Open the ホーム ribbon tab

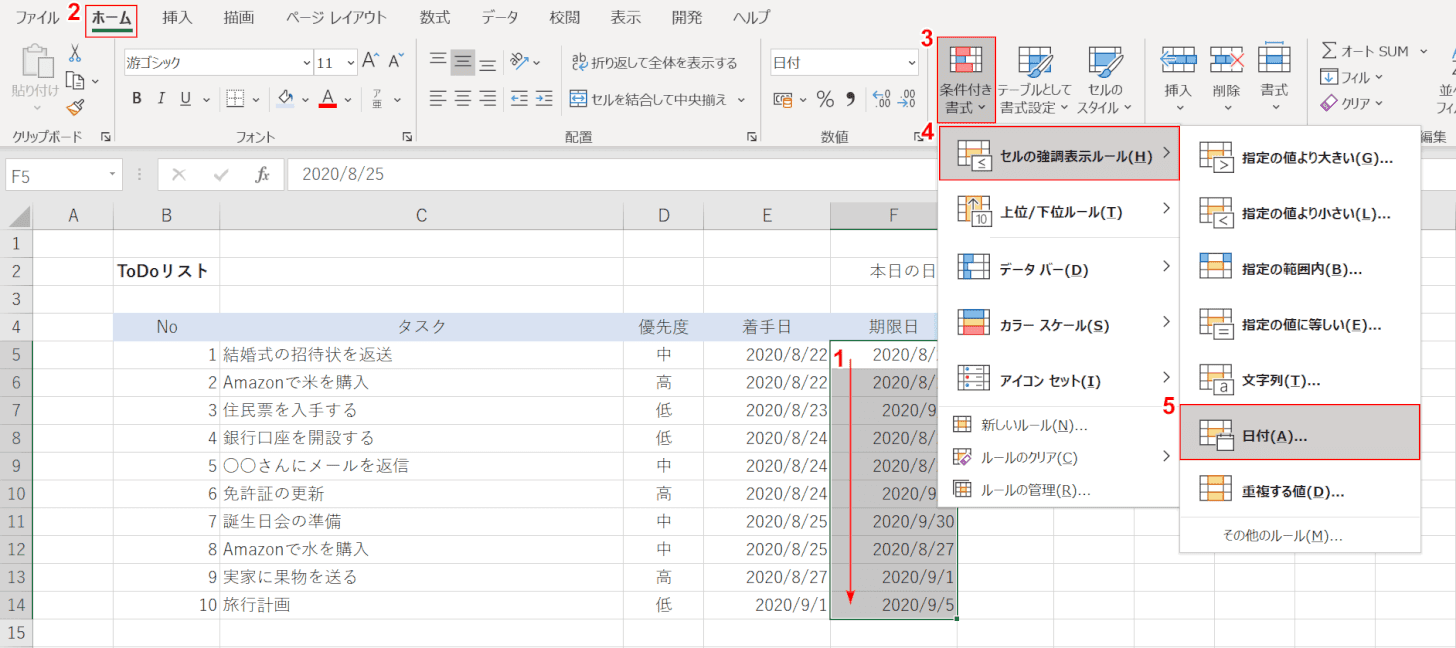click(x=111, y=17)
